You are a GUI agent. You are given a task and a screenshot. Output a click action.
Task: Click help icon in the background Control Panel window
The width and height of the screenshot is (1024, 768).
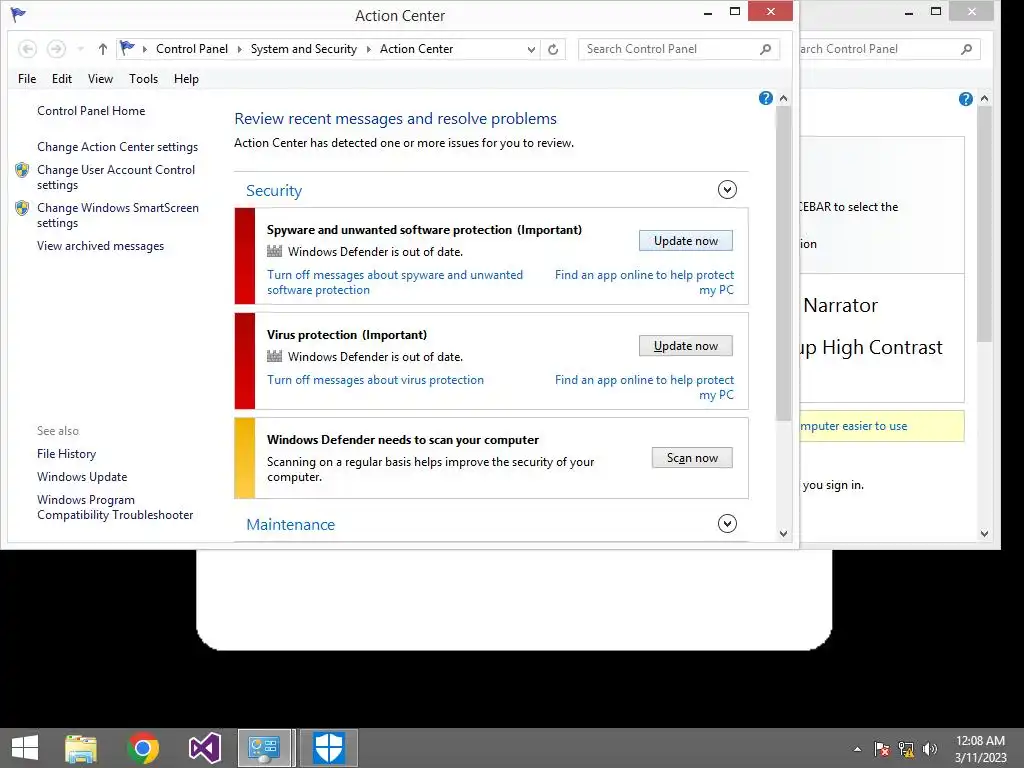coord(966,99)
